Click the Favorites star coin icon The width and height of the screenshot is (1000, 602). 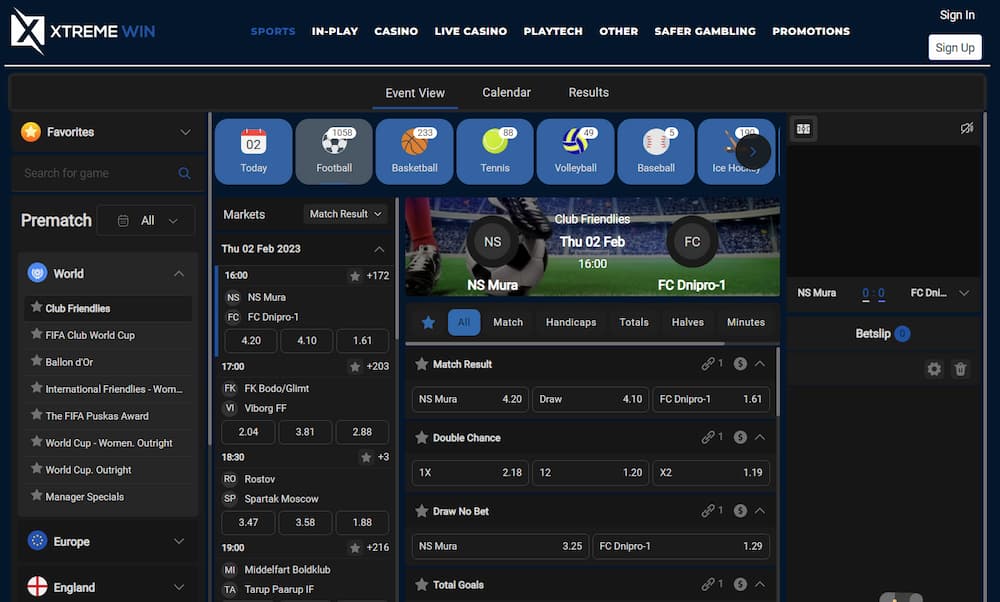(31, 131)
